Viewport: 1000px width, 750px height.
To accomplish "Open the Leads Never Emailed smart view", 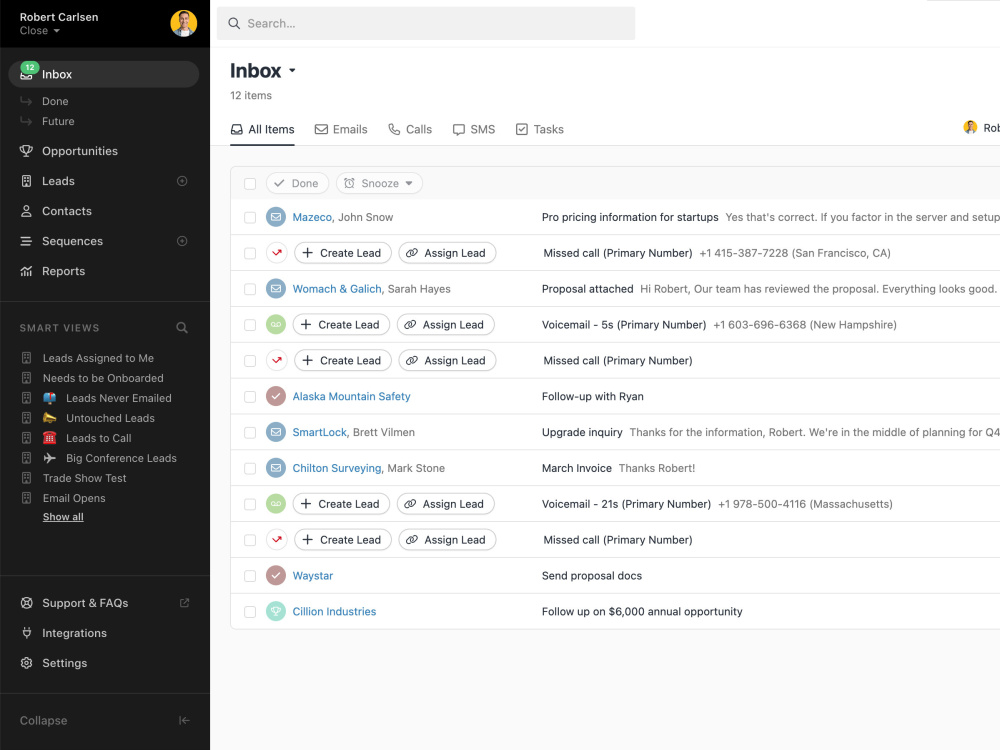I will point(119,398).
